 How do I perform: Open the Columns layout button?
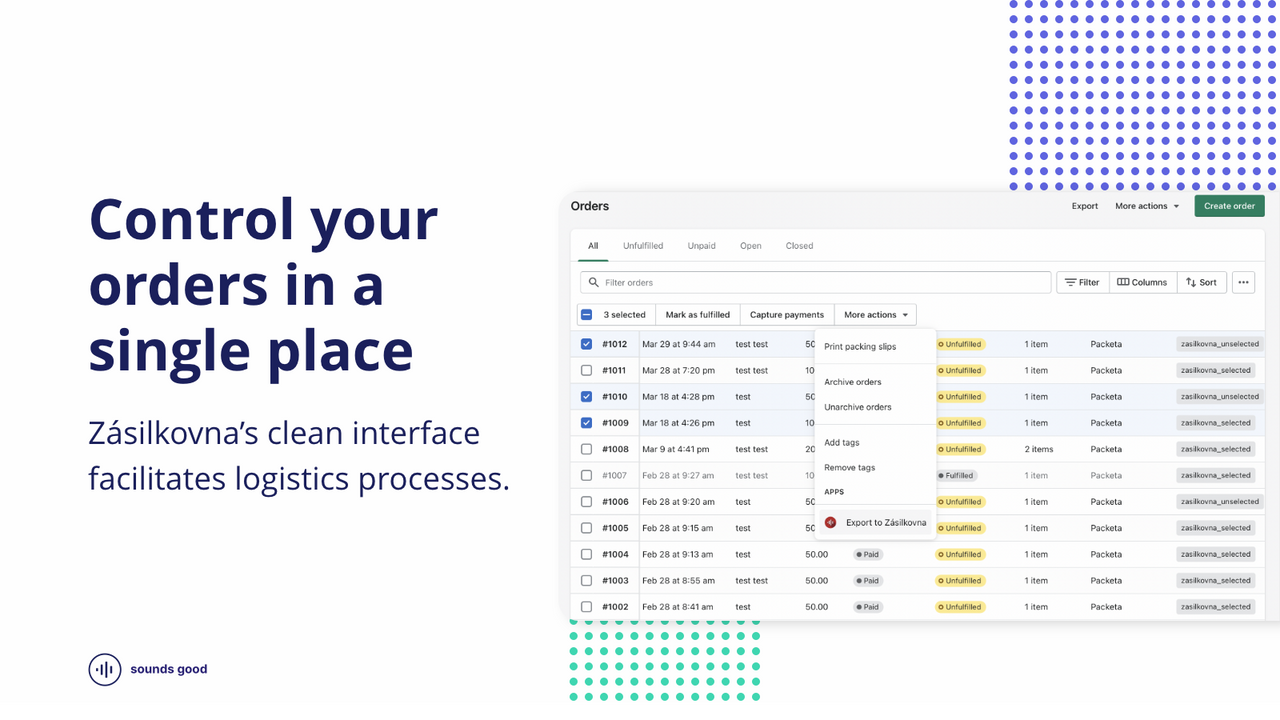[x=1142, y=282]
